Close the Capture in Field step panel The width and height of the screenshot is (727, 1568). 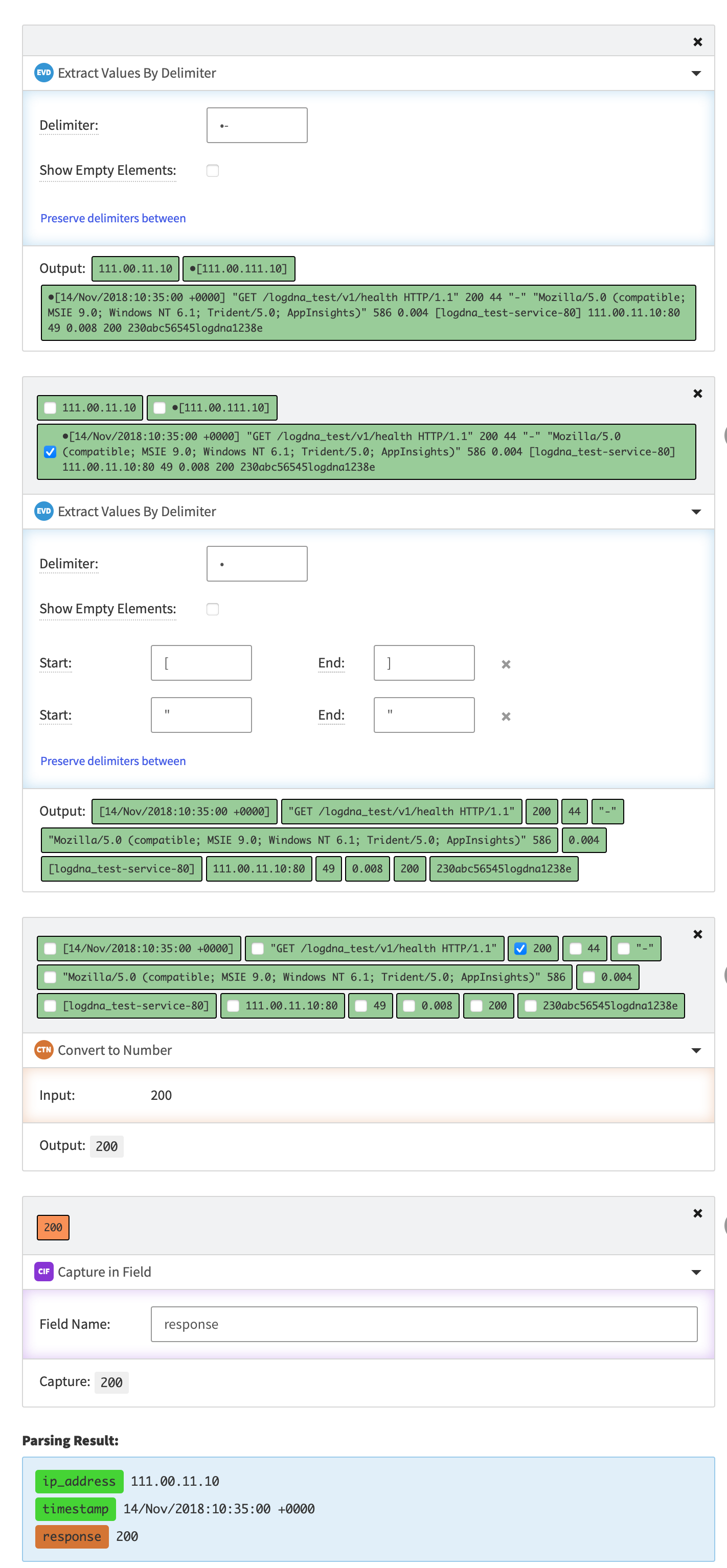pos(698,1213)
